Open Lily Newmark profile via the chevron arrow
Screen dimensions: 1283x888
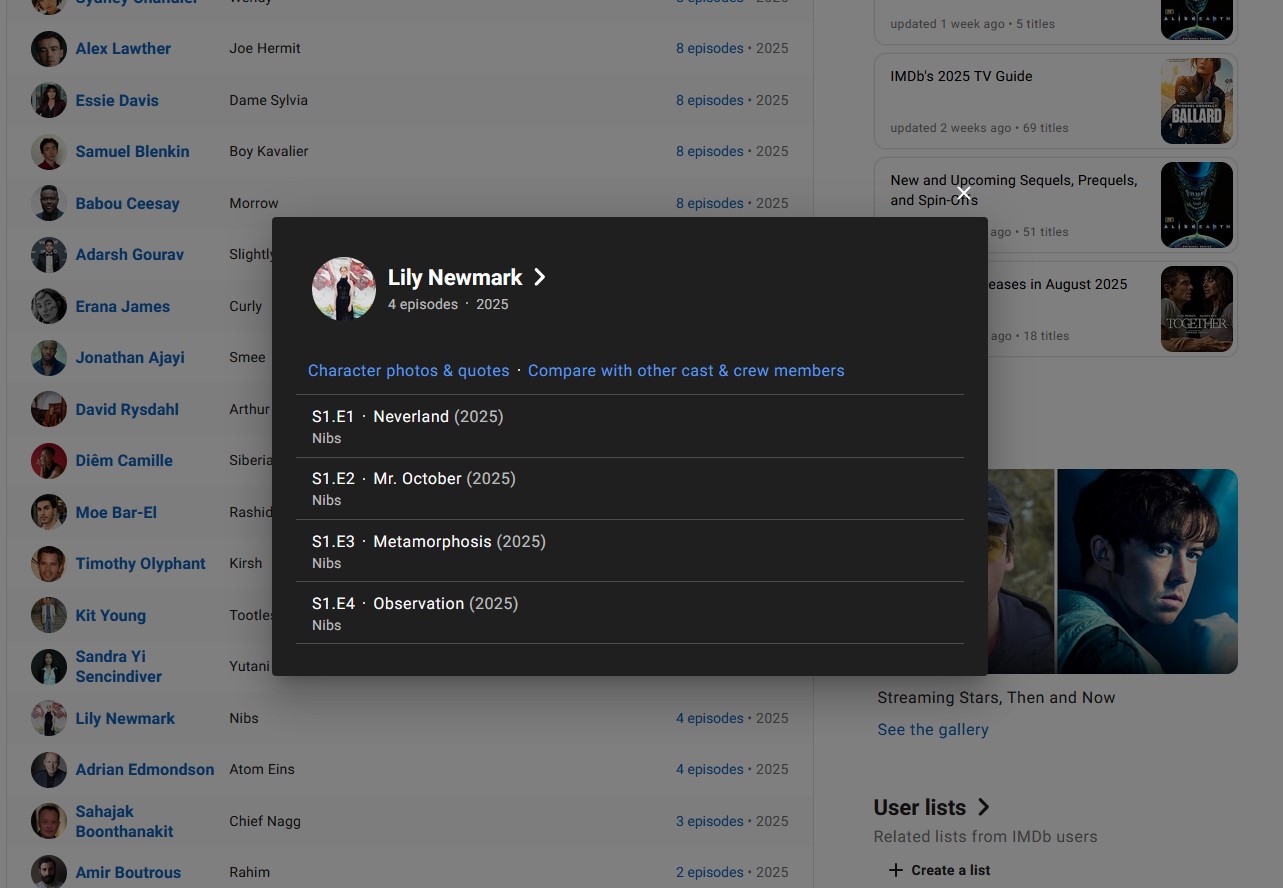[540, 277]
